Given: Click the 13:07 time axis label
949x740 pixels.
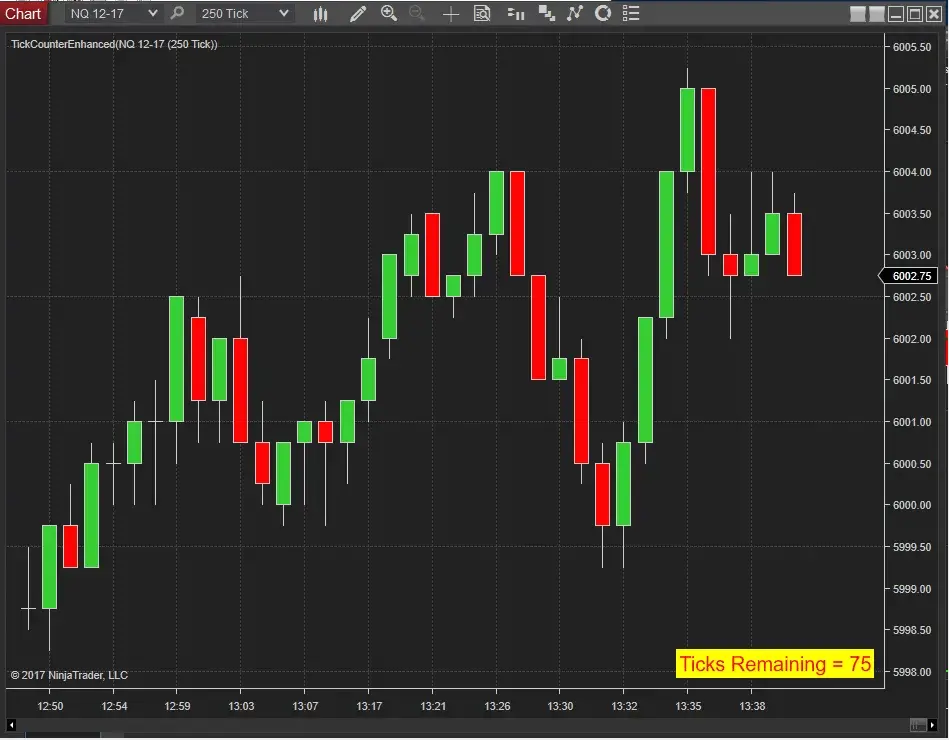Looking at the screenshot, I should [304, 706].
